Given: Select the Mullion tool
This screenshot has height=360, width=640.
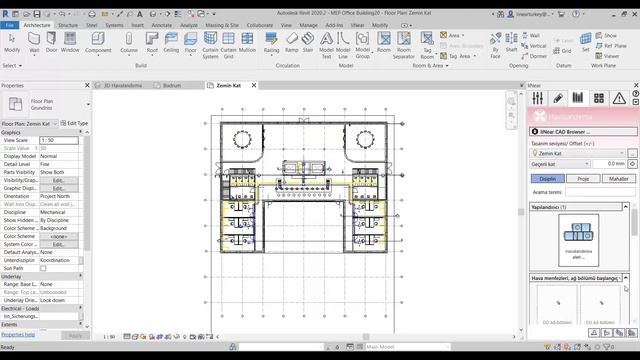Looking at the screenshot, I should tap(247, 42).
